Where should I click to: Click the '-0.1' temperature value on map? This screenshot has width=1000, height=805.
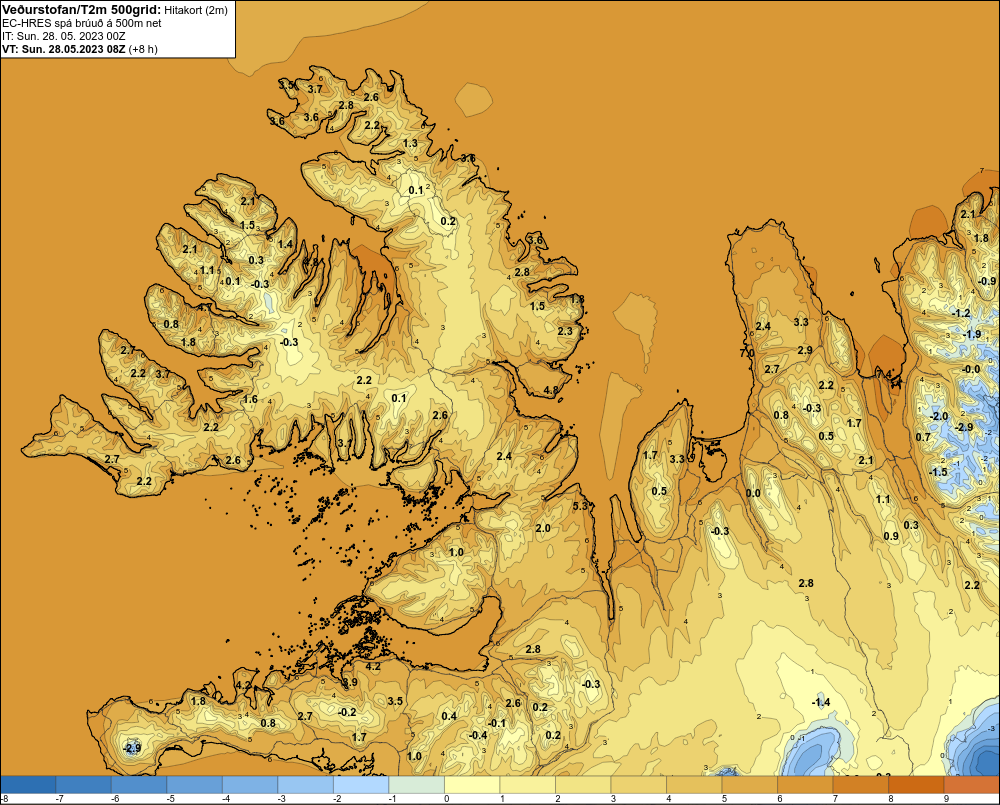[x=497, y=723]
